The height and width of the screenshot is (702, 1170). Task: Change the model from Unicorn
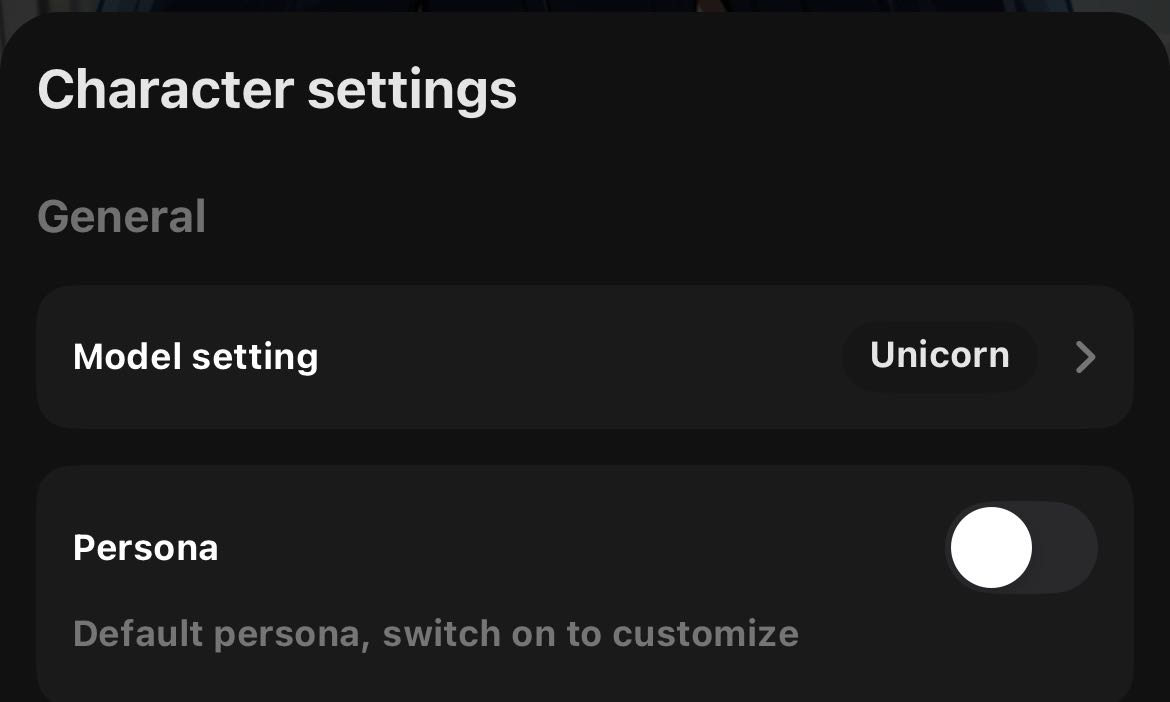pos(939,356)
